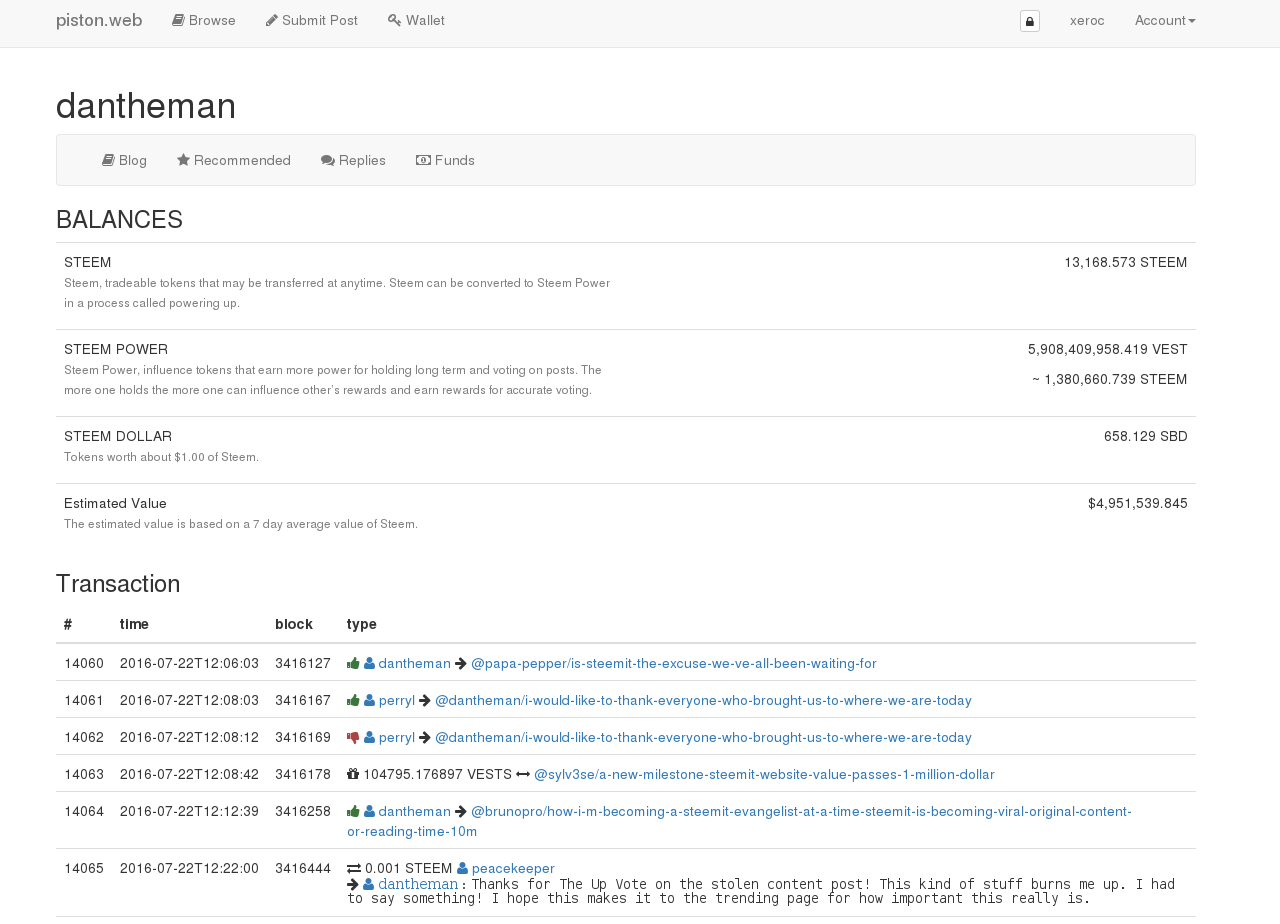
Task: Click the user icon in row 14061
Action: (x=369, y=700)
